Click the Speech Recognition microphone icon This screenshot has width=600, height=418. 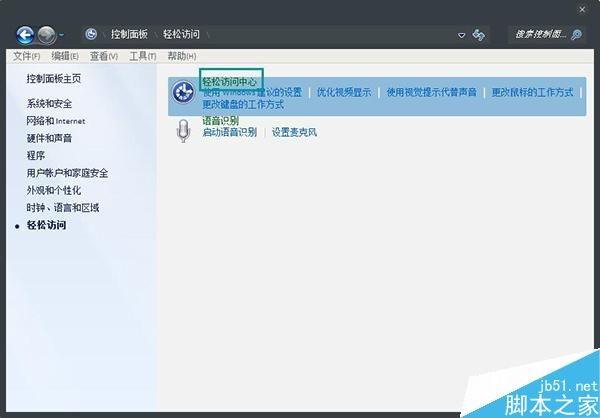coord(183,130)
